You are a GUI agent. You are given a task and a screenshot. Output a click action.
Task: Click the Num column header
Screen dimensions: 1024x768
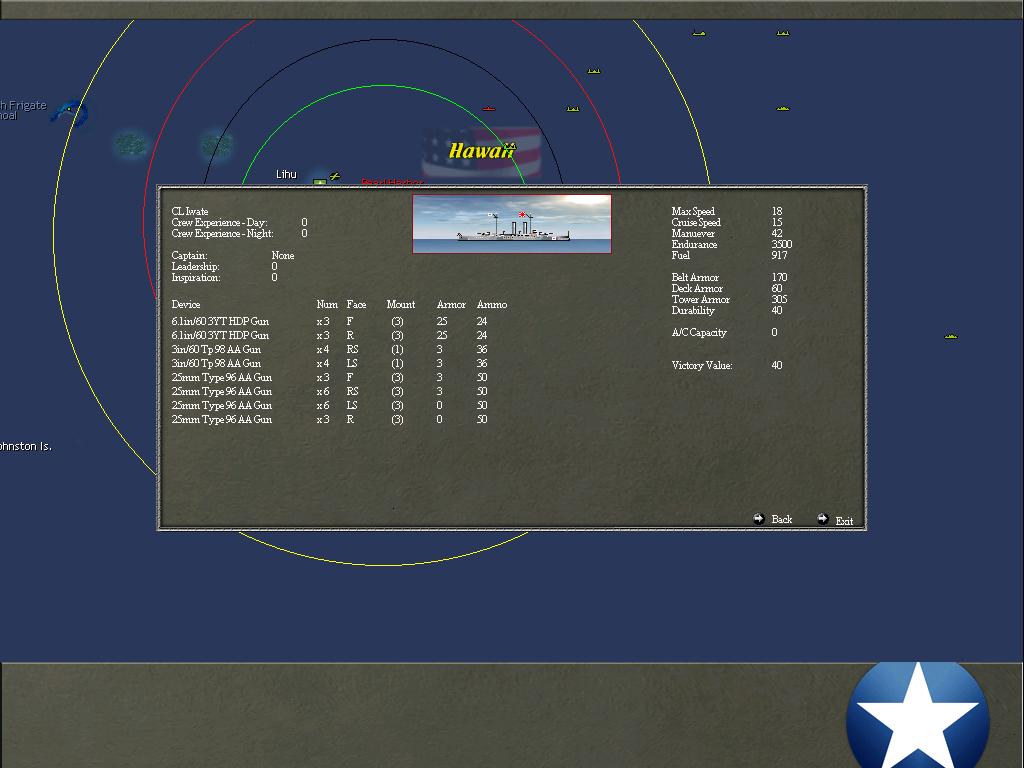coord(327,304)
